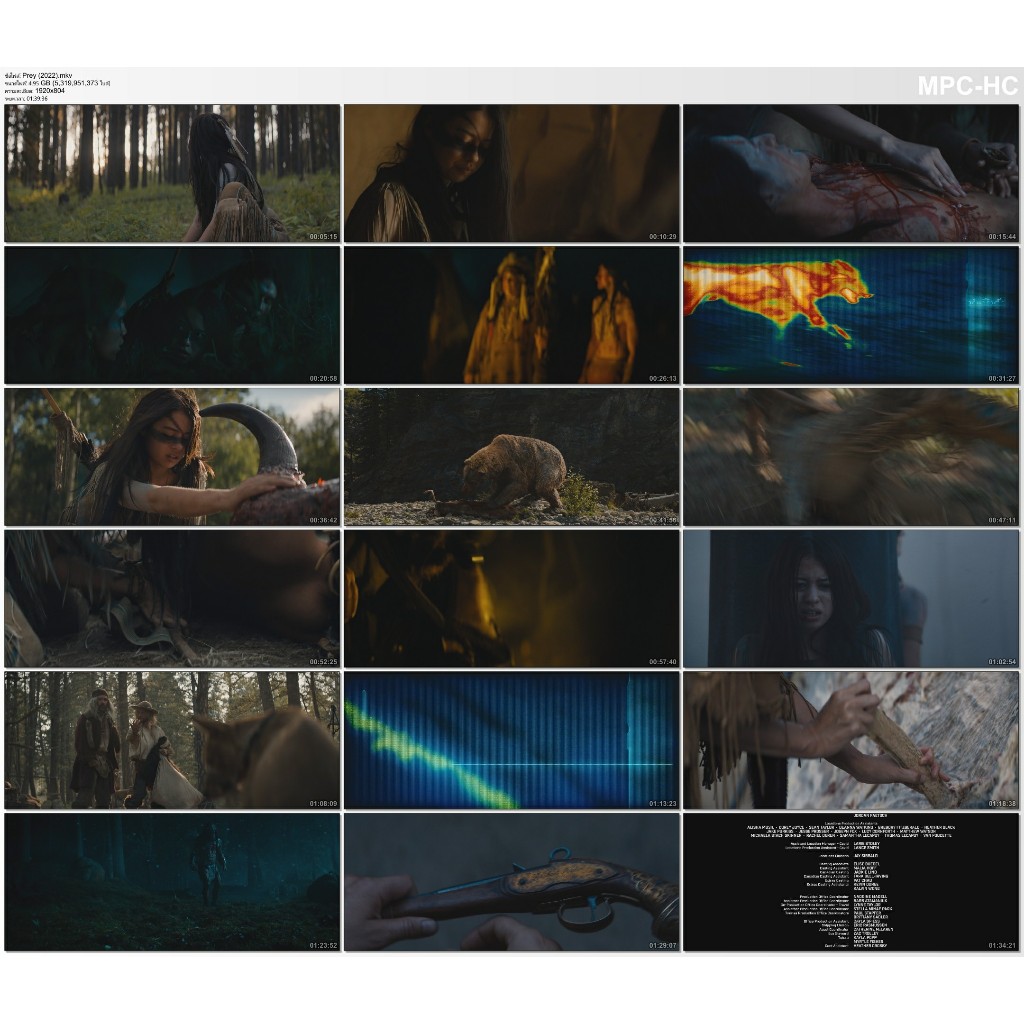Select the thermal vision animal thumbnail at 00:31:27
The height and width of the screenshot is (1024, 1024).
tap(850, 315)
